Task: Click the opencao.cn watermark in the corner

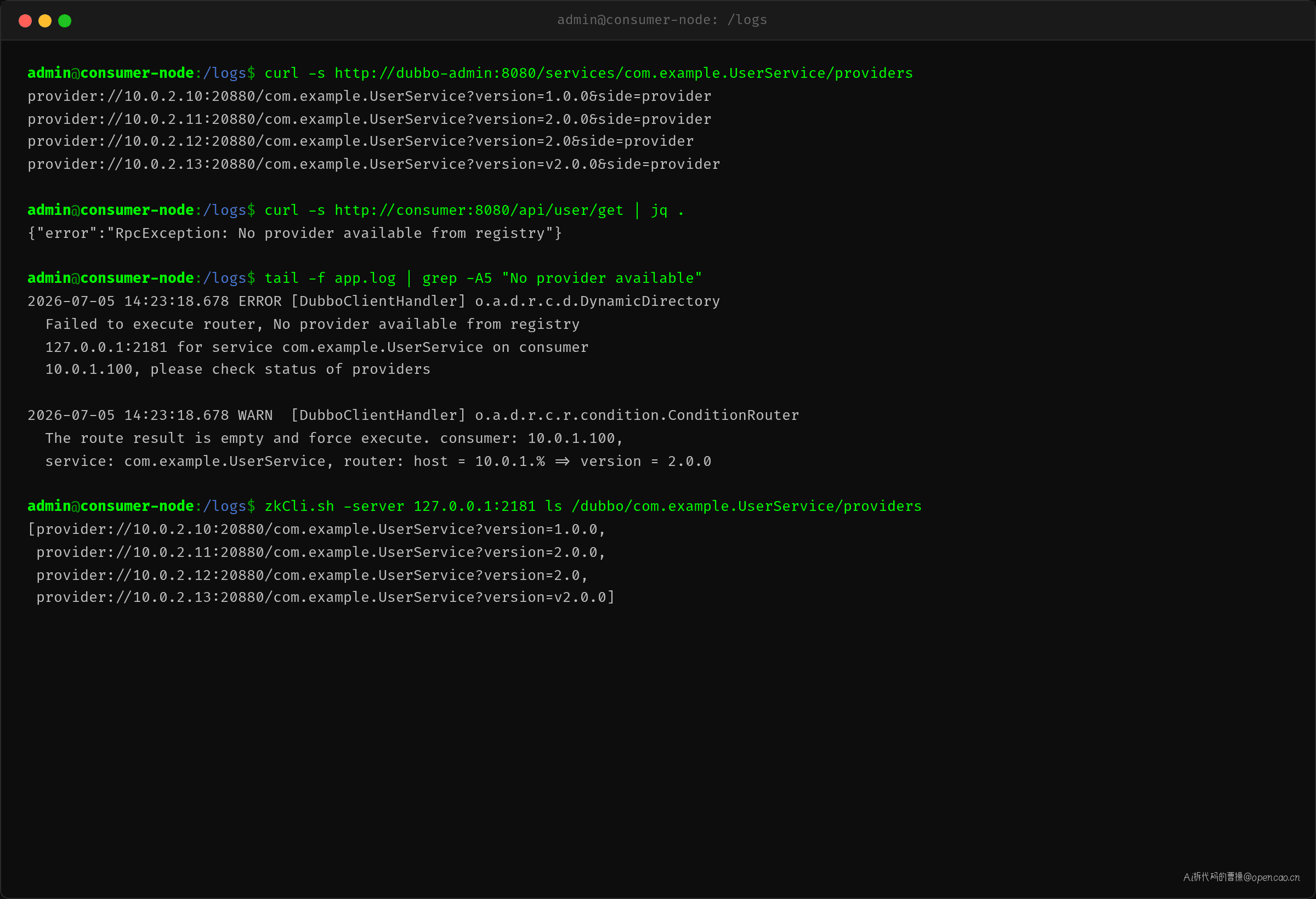Action: pos(1241,877)
